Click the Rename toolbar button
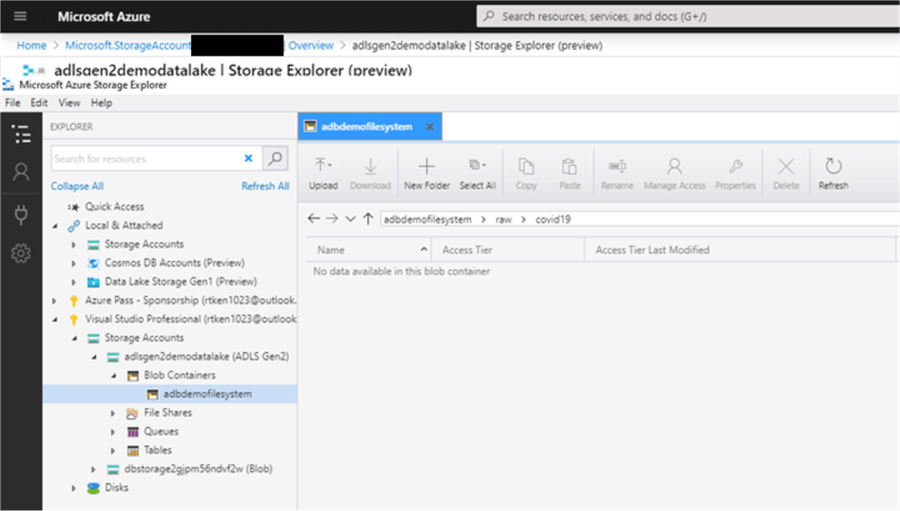 tap(617, 173)
